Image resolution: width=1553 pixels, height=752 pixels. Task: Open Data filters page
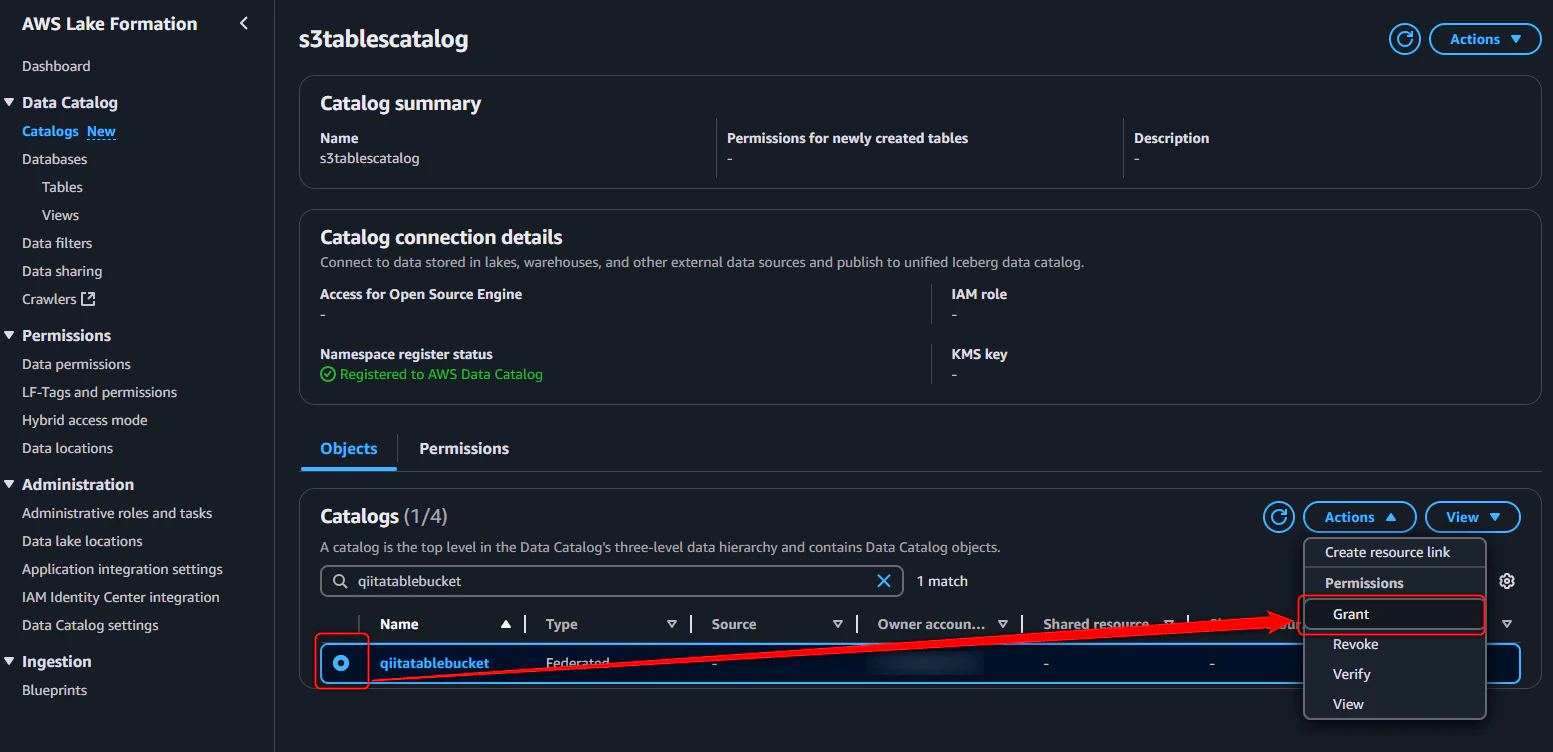[57, 243]
